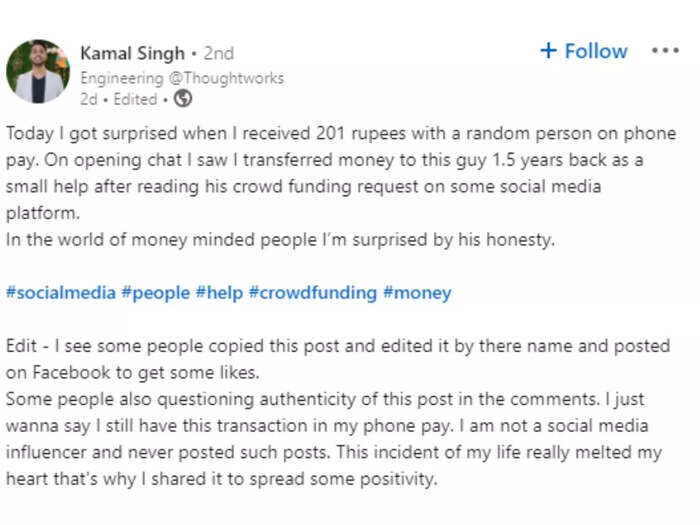This screenshot has height=525, width=700.
Task: Click the final line about spreading positivity
Action: click(221, 479)
